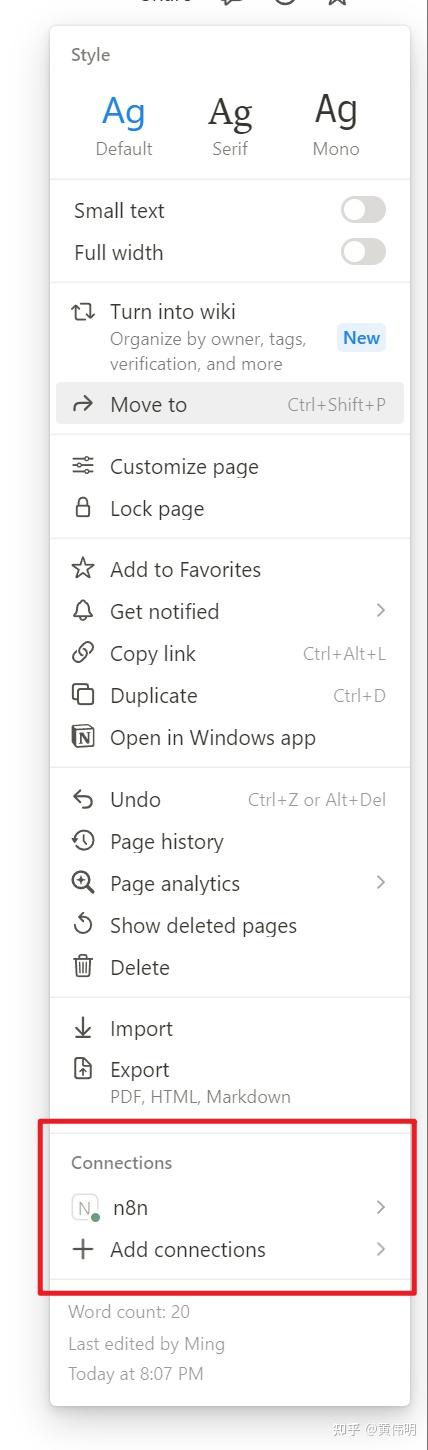Click the Duplicate page icon
The width and height of the screenshot is (428, 1450).
83,695
